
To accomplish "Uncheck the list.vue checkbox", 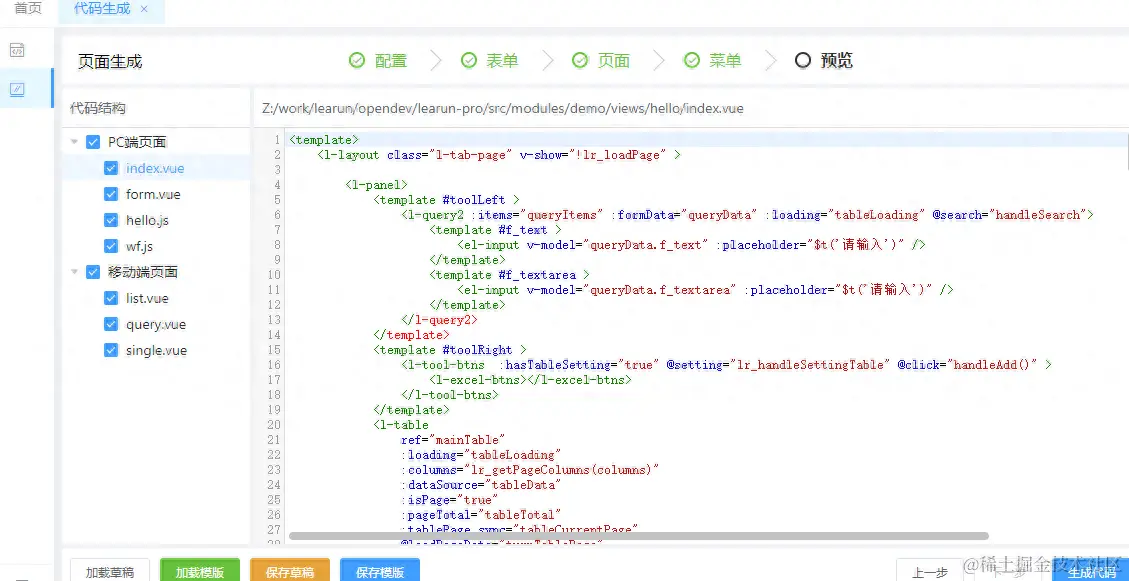I will tap(111, 298).
